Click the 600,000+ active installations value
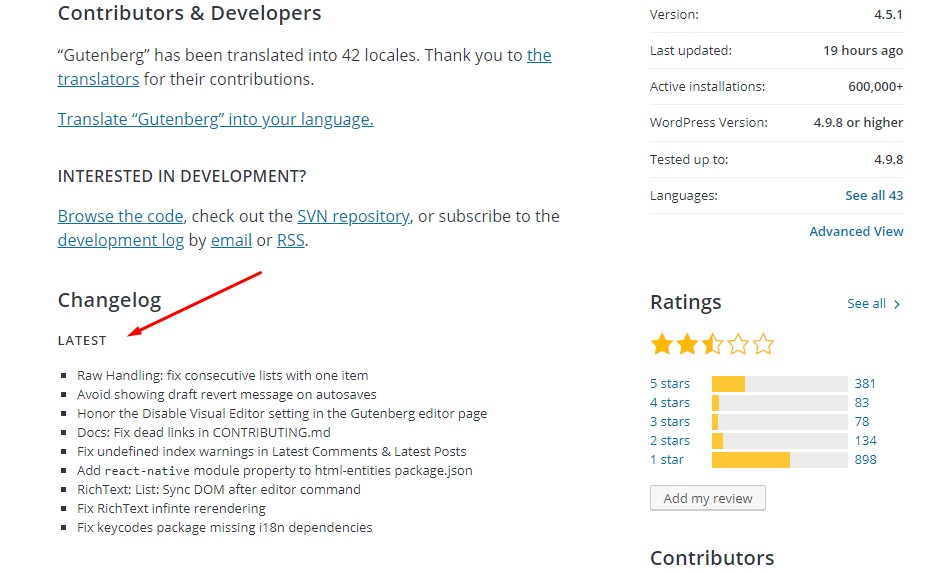The width and height of the screenshot is (936, 573). click(x=876, y=87)
